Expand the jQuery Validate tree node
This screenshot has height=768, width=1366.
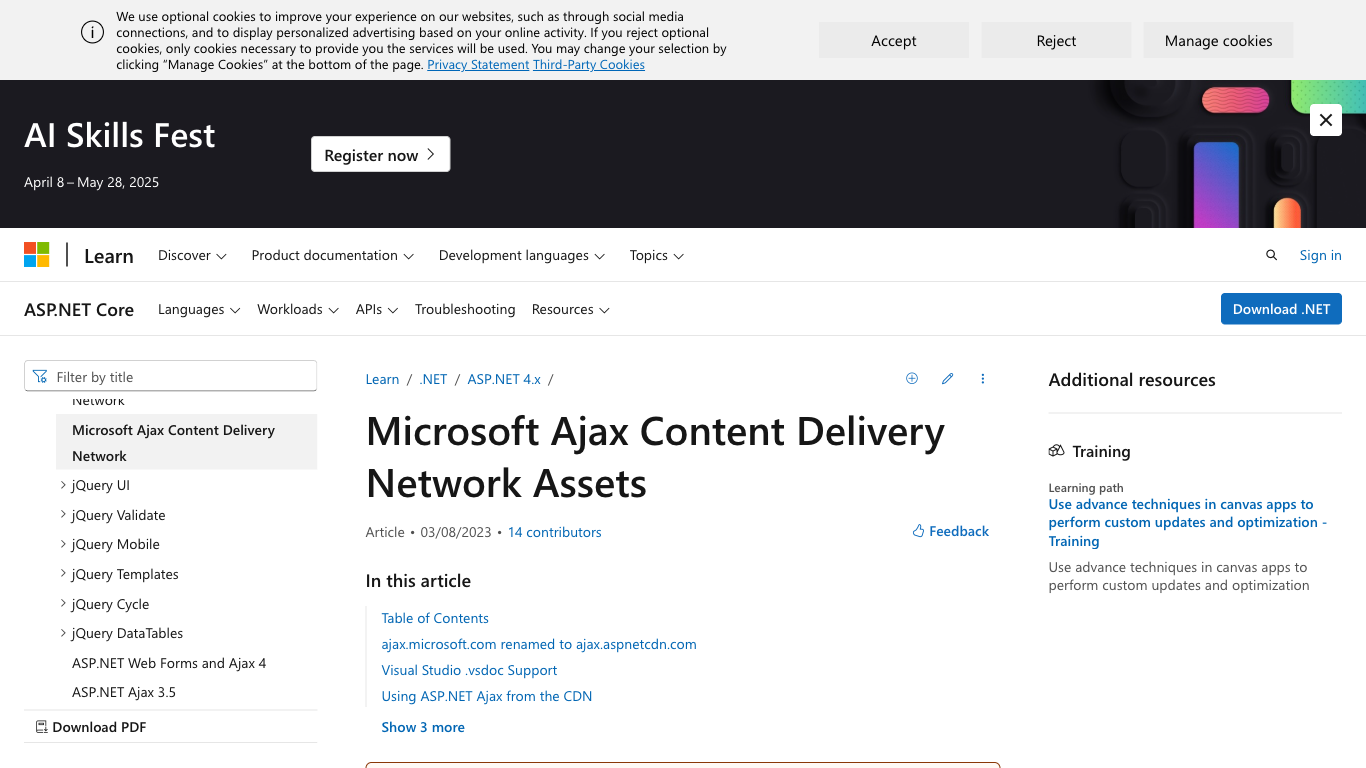64,515
